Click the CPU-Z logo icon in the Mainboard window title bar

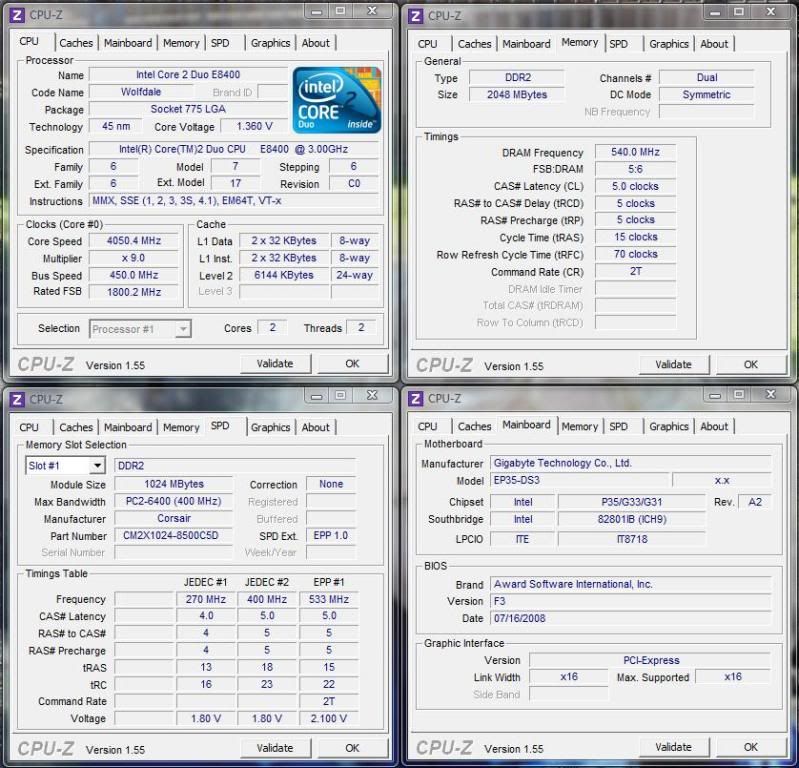coord(415,398)
